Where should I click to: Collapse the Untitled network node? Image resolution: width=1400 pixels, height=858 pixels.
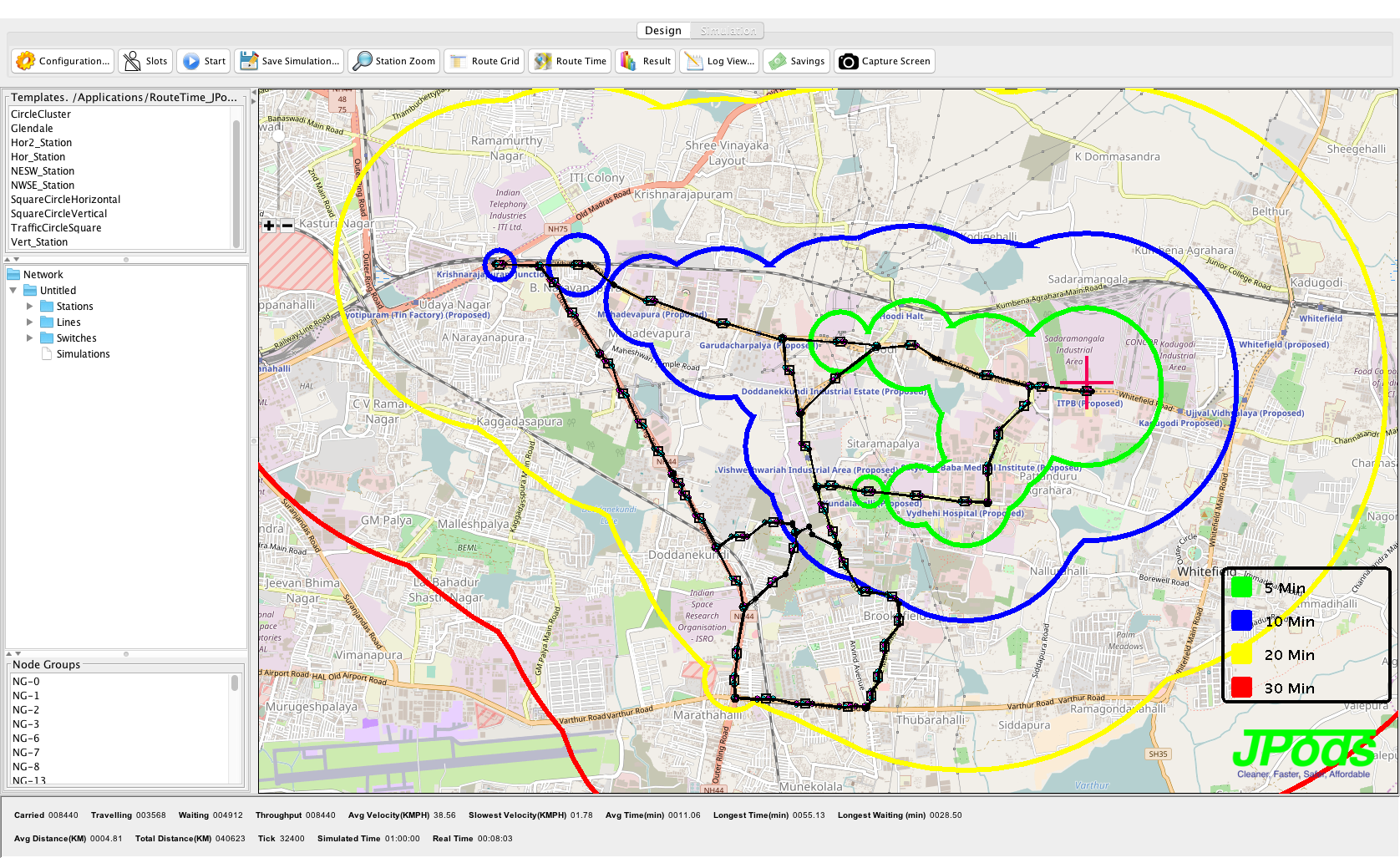[x=13, y=291]
